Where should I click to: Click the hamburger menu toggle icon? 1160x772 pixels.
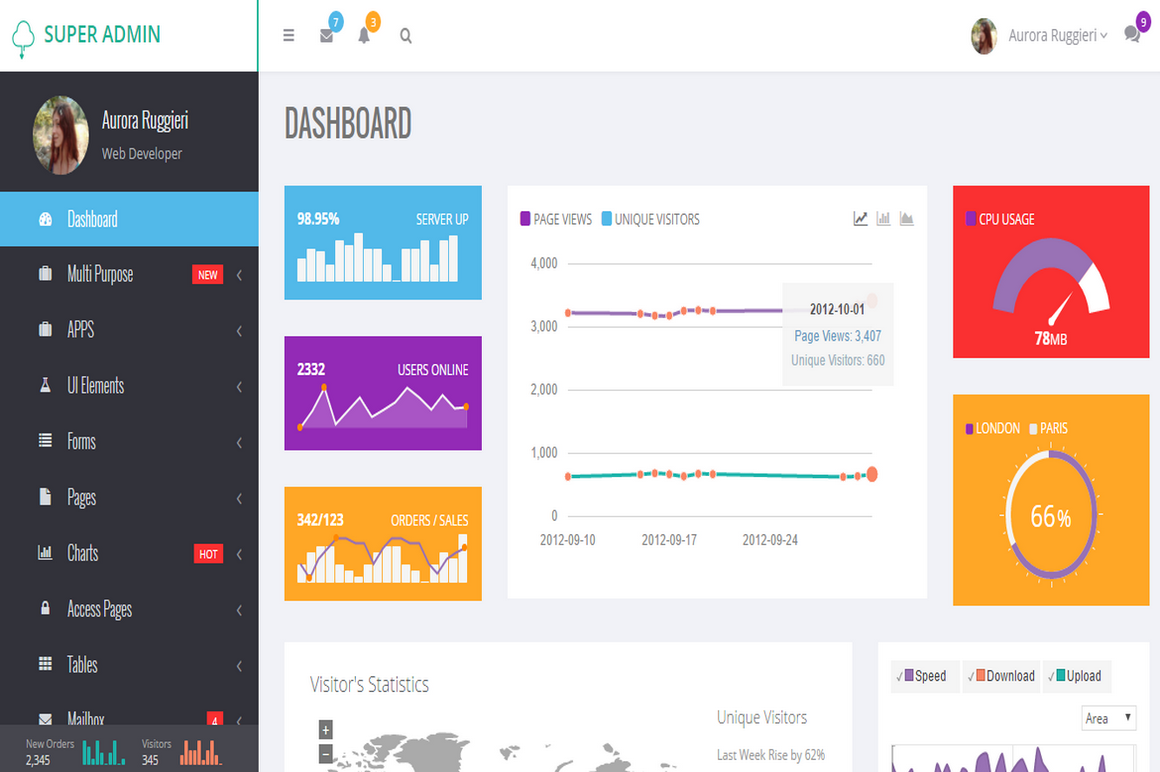[x=289, y=36]
